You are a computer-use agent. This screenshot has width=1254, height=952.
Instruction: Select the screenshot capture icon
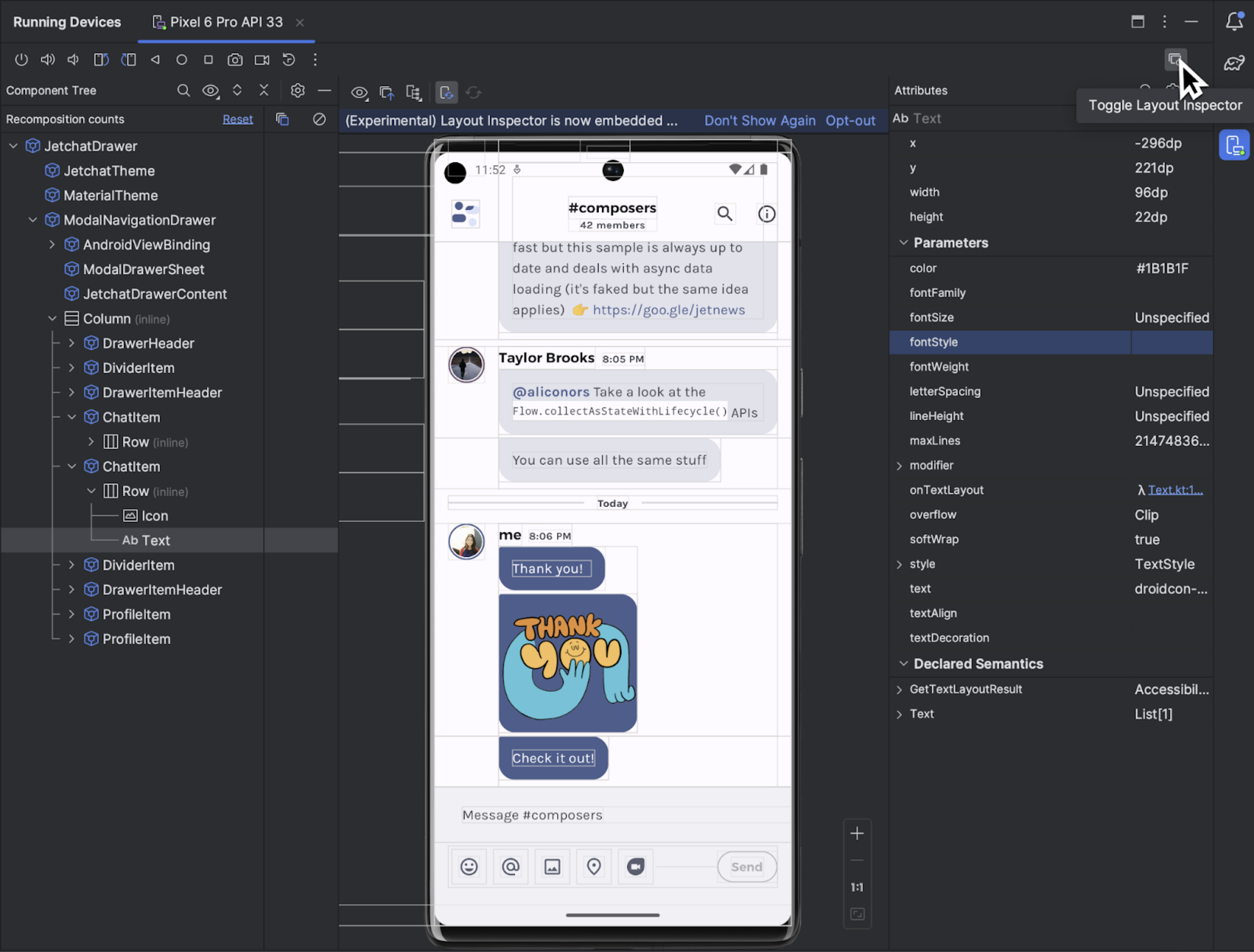tap(233, 60)
